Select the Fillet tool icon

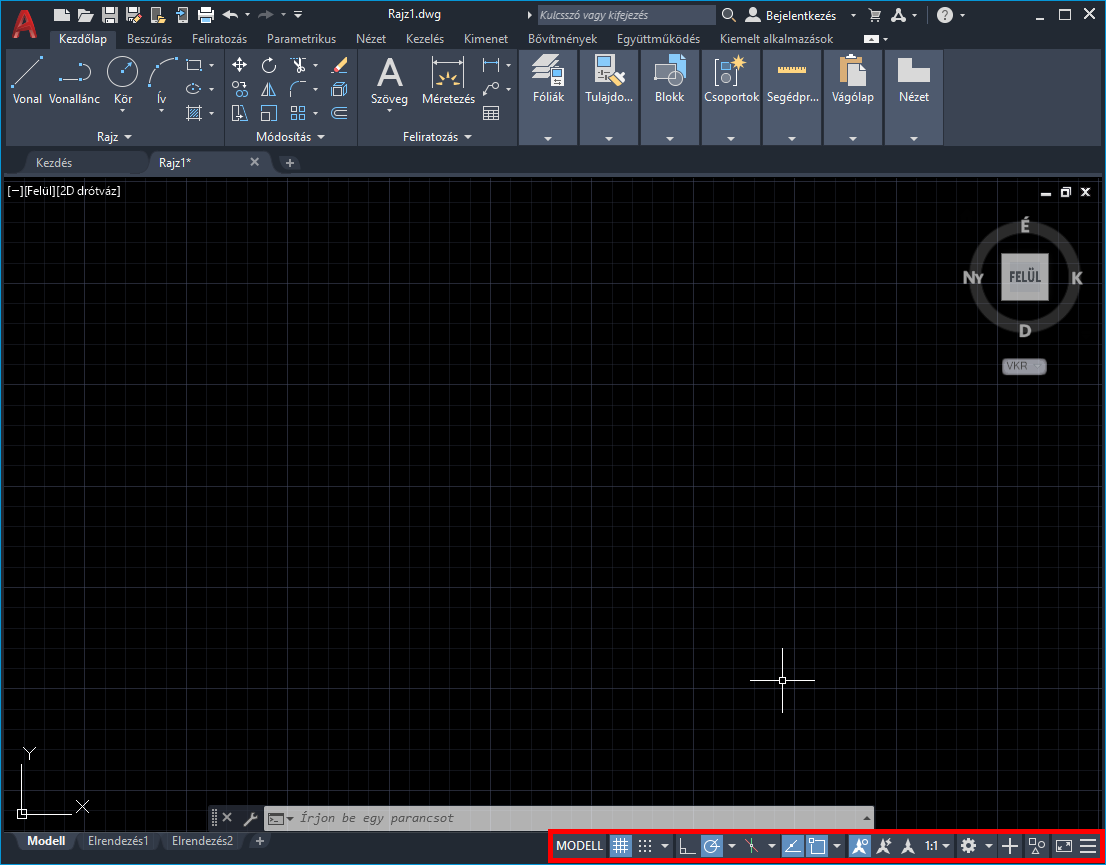(x=298, y=89)
